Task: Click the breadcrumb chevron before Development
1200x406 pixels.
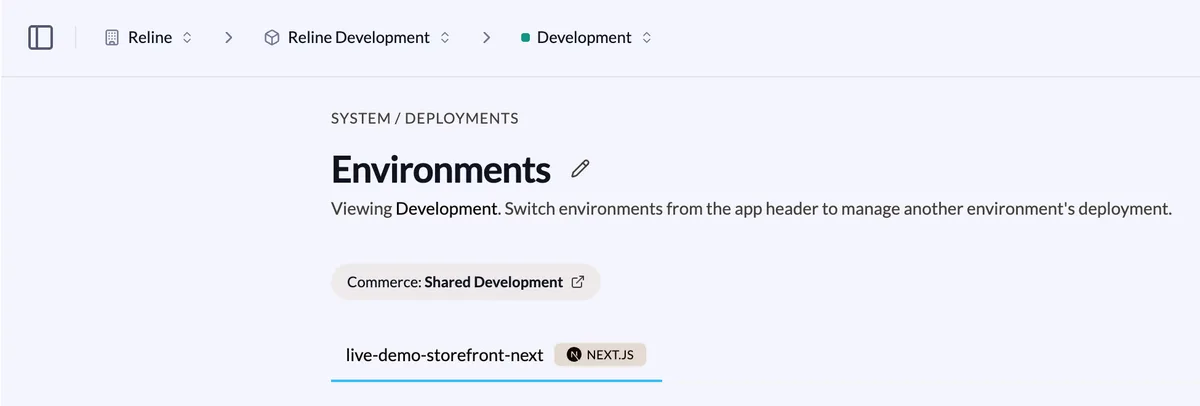Action: [x=487, y=38]
